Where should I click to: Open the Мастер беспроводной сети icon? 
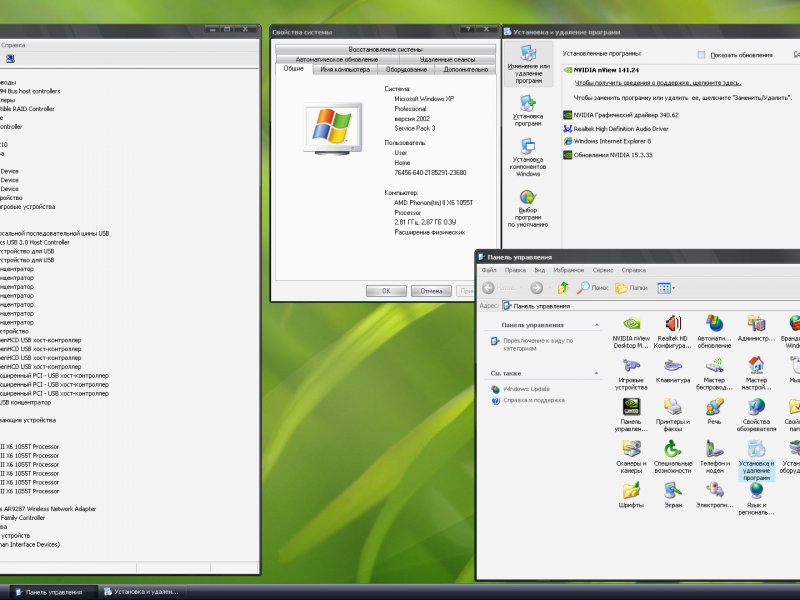(x=714, y=374)
